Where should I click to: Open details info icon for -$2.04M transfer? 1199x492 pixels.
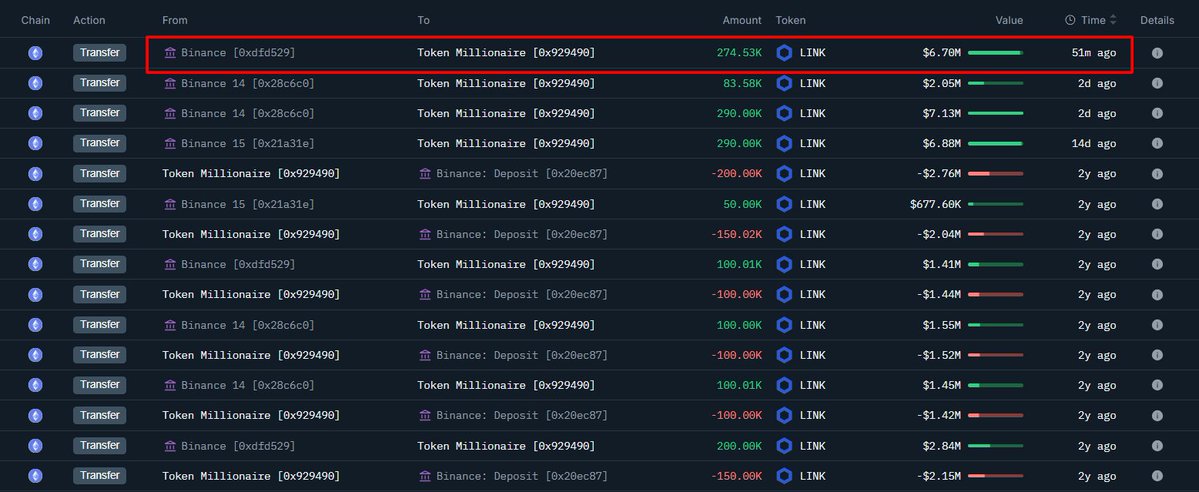point(1157,234)
